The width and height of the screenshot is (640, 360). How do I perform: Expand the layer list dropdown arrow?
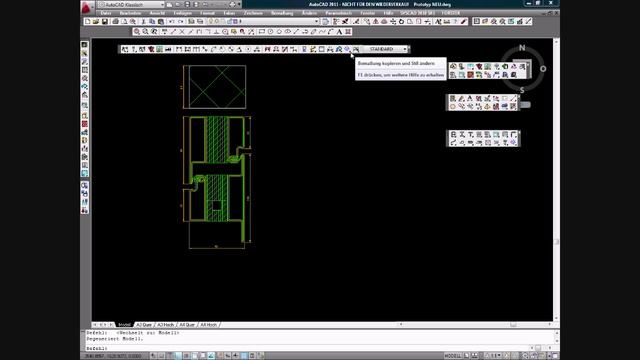(316, 21)
